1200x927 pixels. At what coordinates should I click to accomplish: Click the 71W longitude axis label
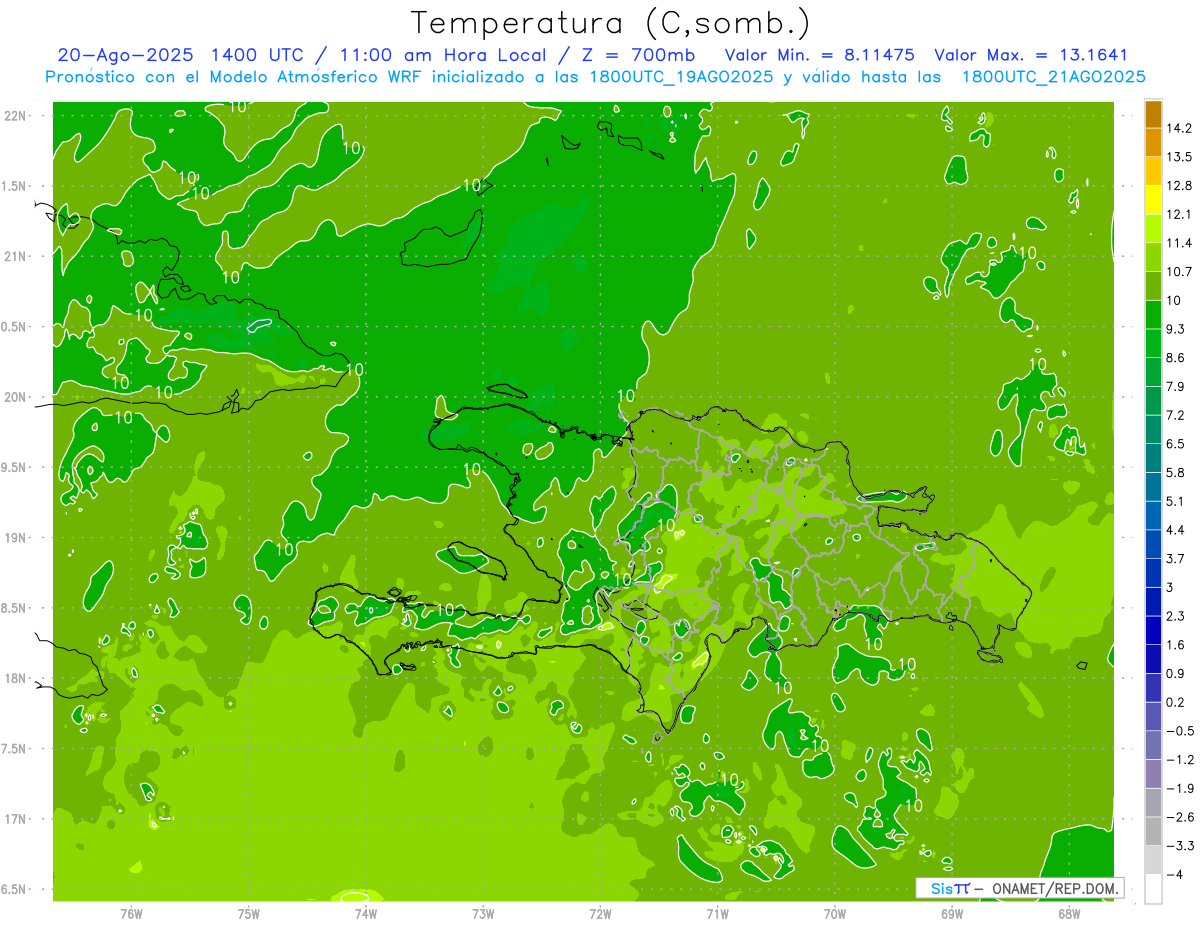(717, 914)
